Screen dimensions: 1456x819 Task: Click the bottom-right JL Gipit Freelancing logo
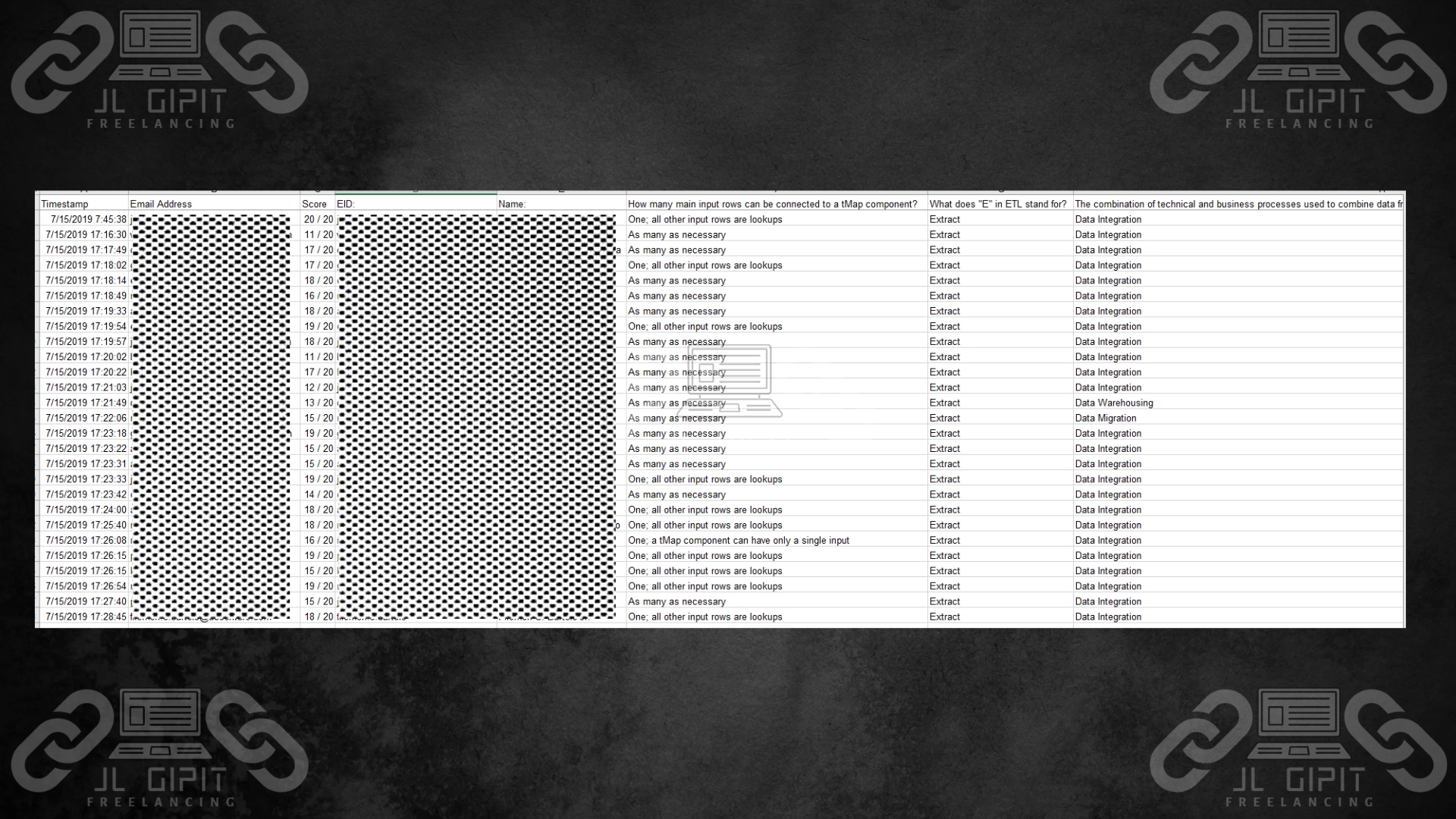[1298, 748]
